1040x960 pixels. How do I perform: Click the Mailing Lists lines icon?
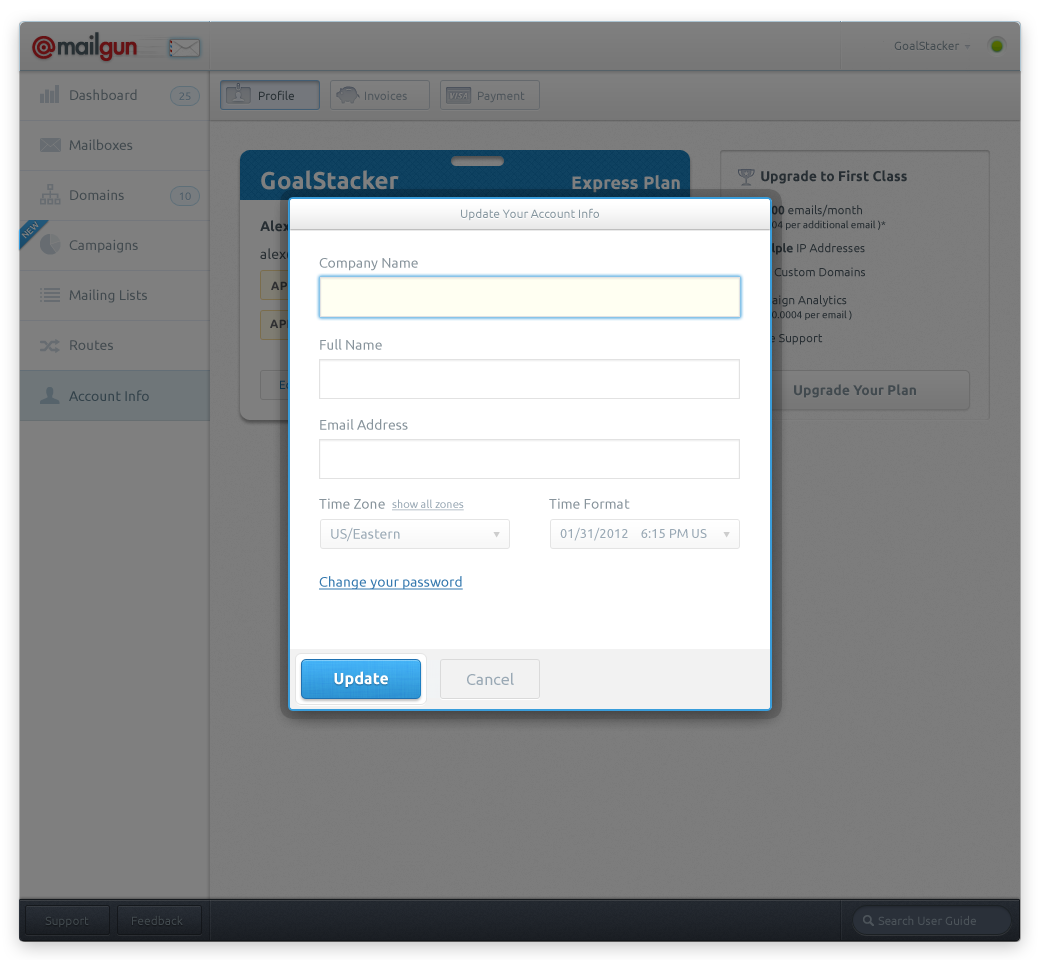[x=50, y=295]
